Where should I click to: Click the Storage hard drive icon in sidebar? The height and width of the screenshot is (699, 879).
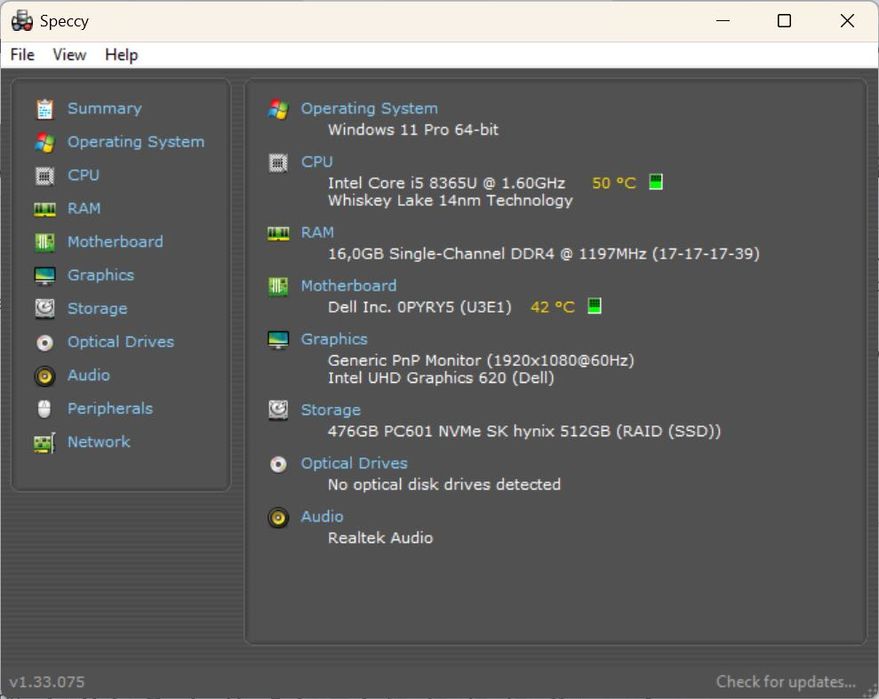coord(45,309)
